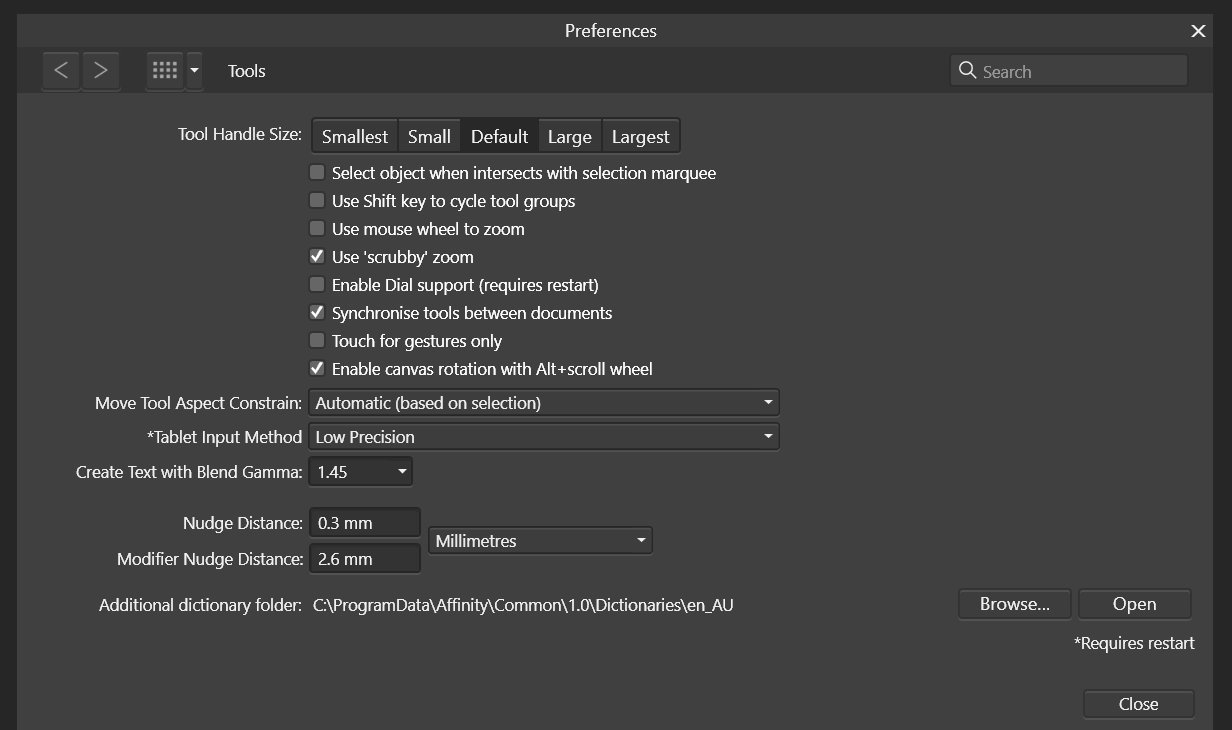
Task: Click the Tools section title
Action: 247,71
